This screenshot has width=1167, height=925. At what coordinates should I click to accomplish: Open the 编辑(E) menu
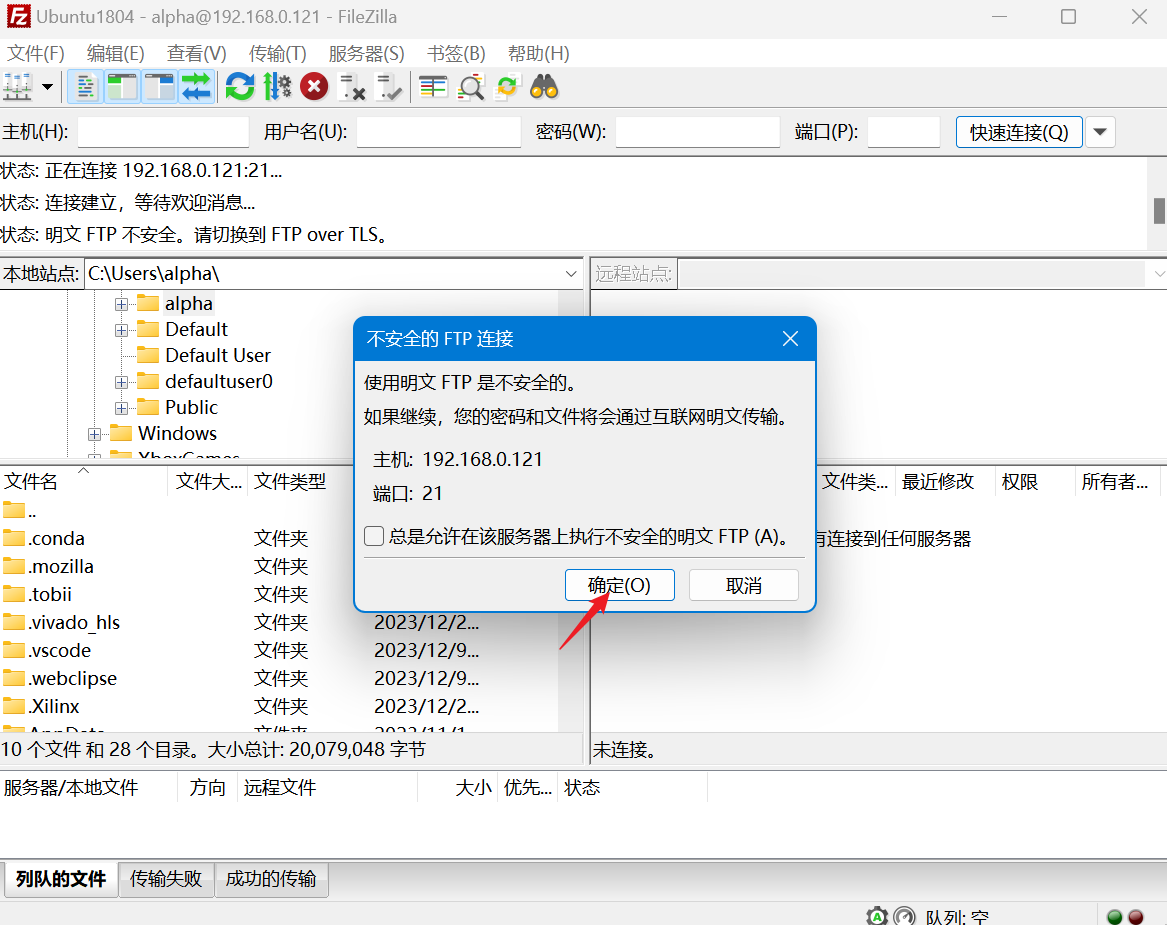(115, 54)
